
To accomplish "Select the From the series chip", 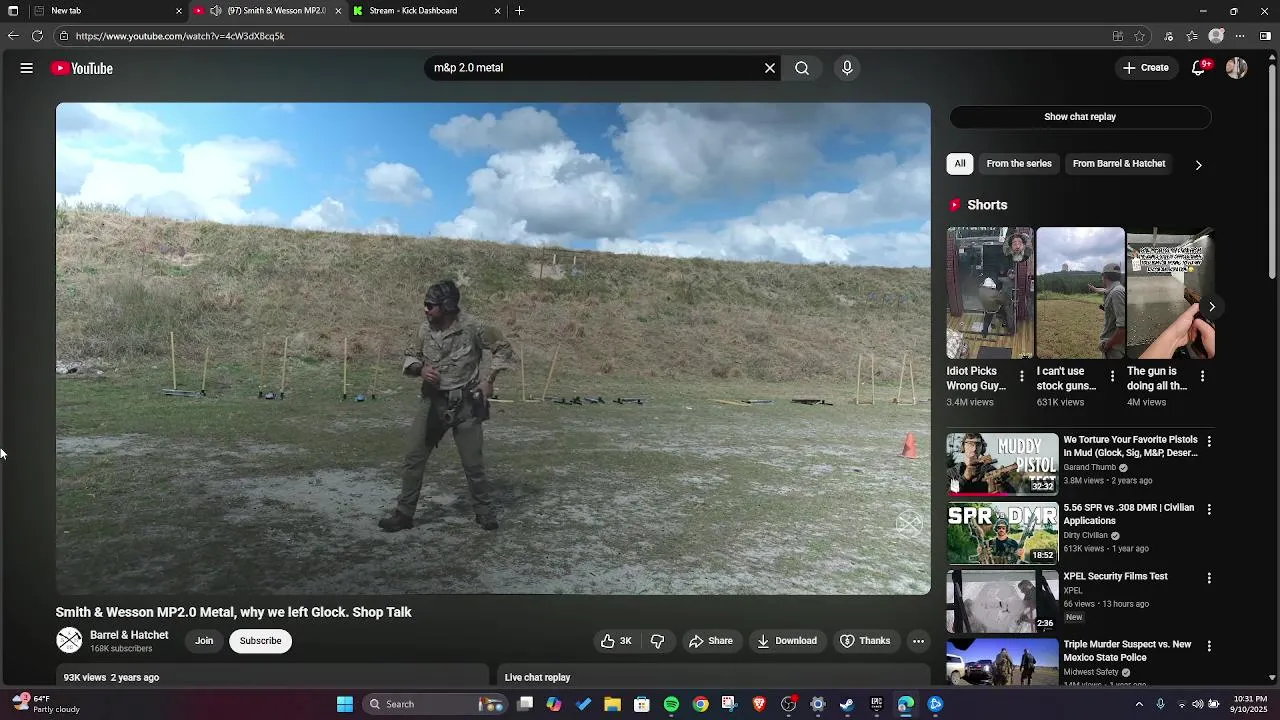I will pyautogui.click(x=1019, y=164).
